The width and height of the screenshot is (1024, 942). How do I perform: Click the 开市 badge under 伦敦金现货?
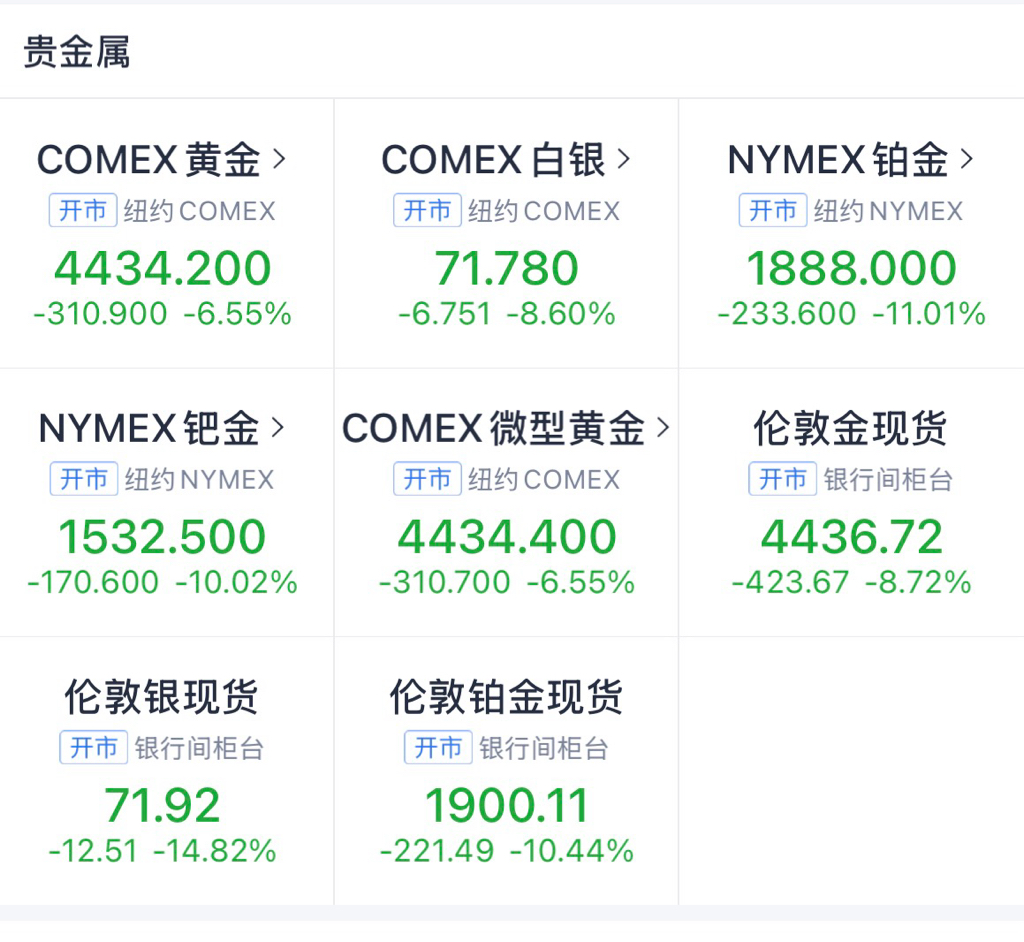(782, 479)
